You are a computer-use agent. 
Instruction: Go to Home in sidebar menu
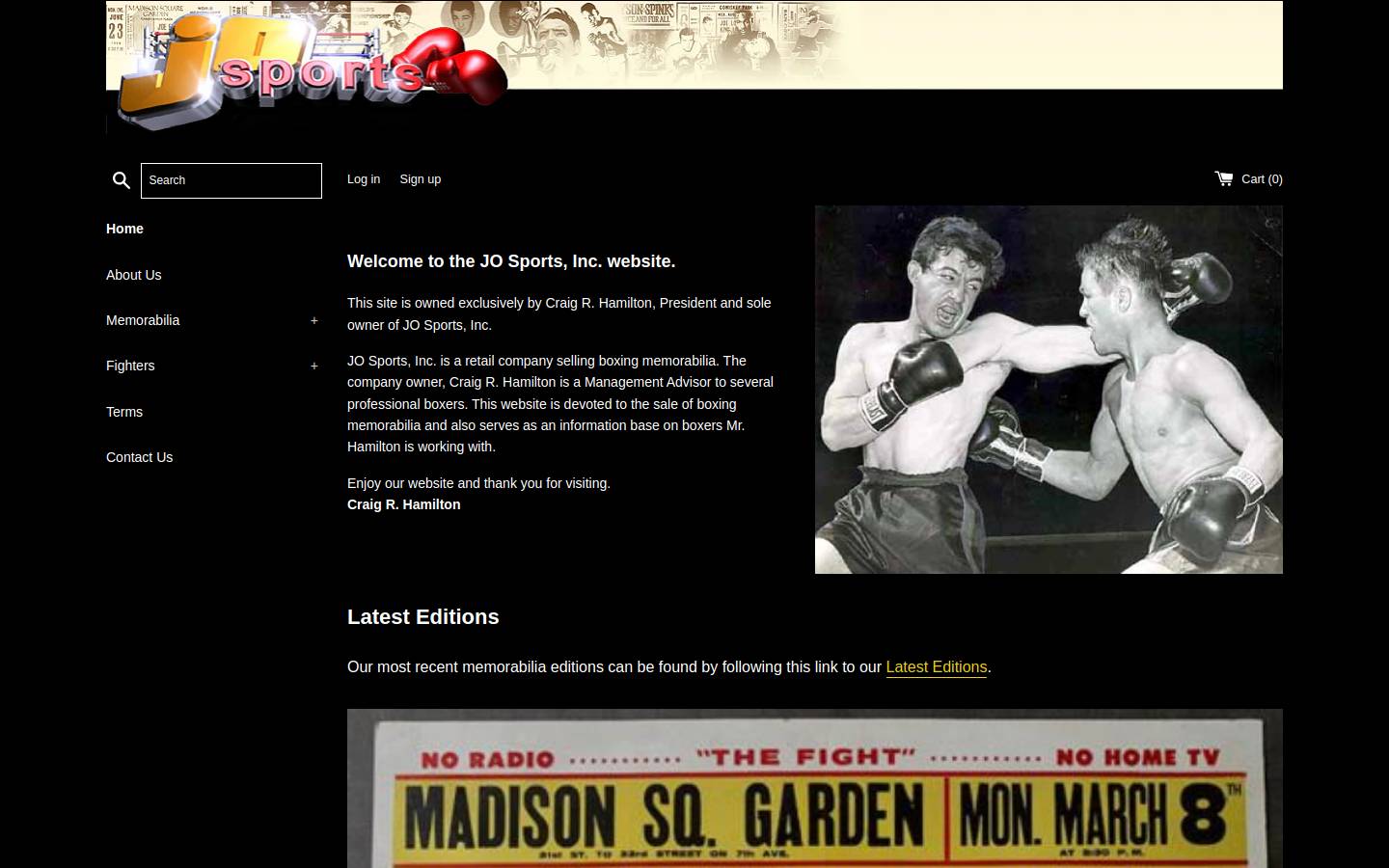click(x=124, y=229)
